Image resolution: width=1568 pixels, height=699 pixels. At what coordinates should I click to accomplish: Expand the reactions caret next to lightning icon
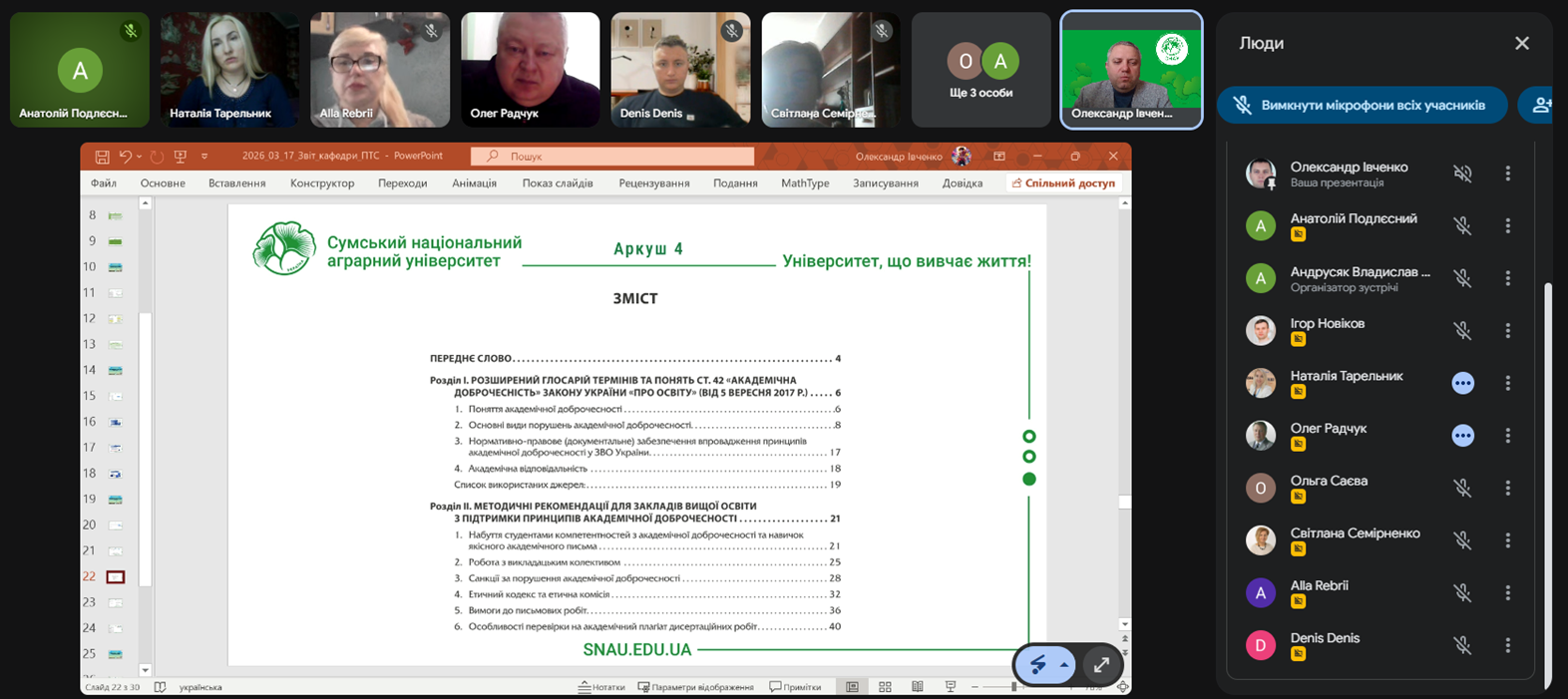pos(1064,665)
